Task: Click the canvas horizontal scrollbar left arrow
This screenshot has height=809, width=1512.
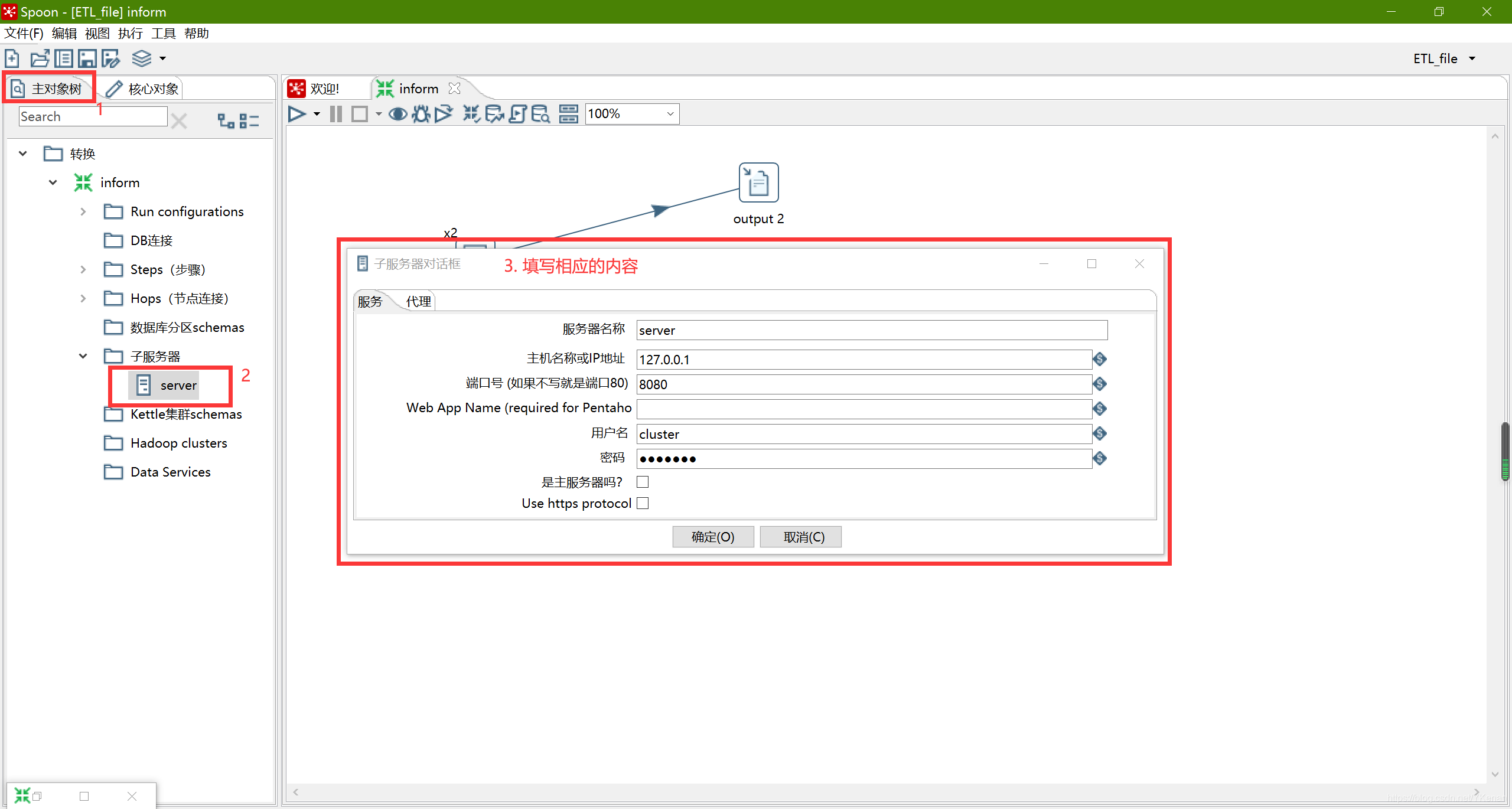Action: pos(296,792)
